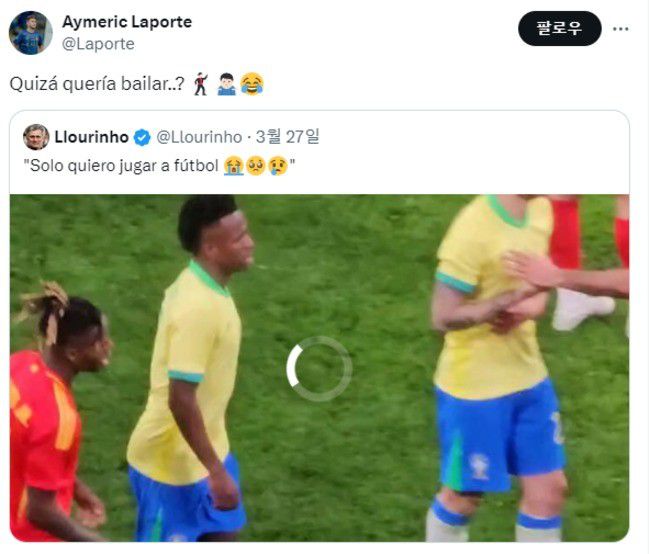The height and width of the screenshot is (554, 650).
Task: Click the blue verified badge
Action: [142, 137]
